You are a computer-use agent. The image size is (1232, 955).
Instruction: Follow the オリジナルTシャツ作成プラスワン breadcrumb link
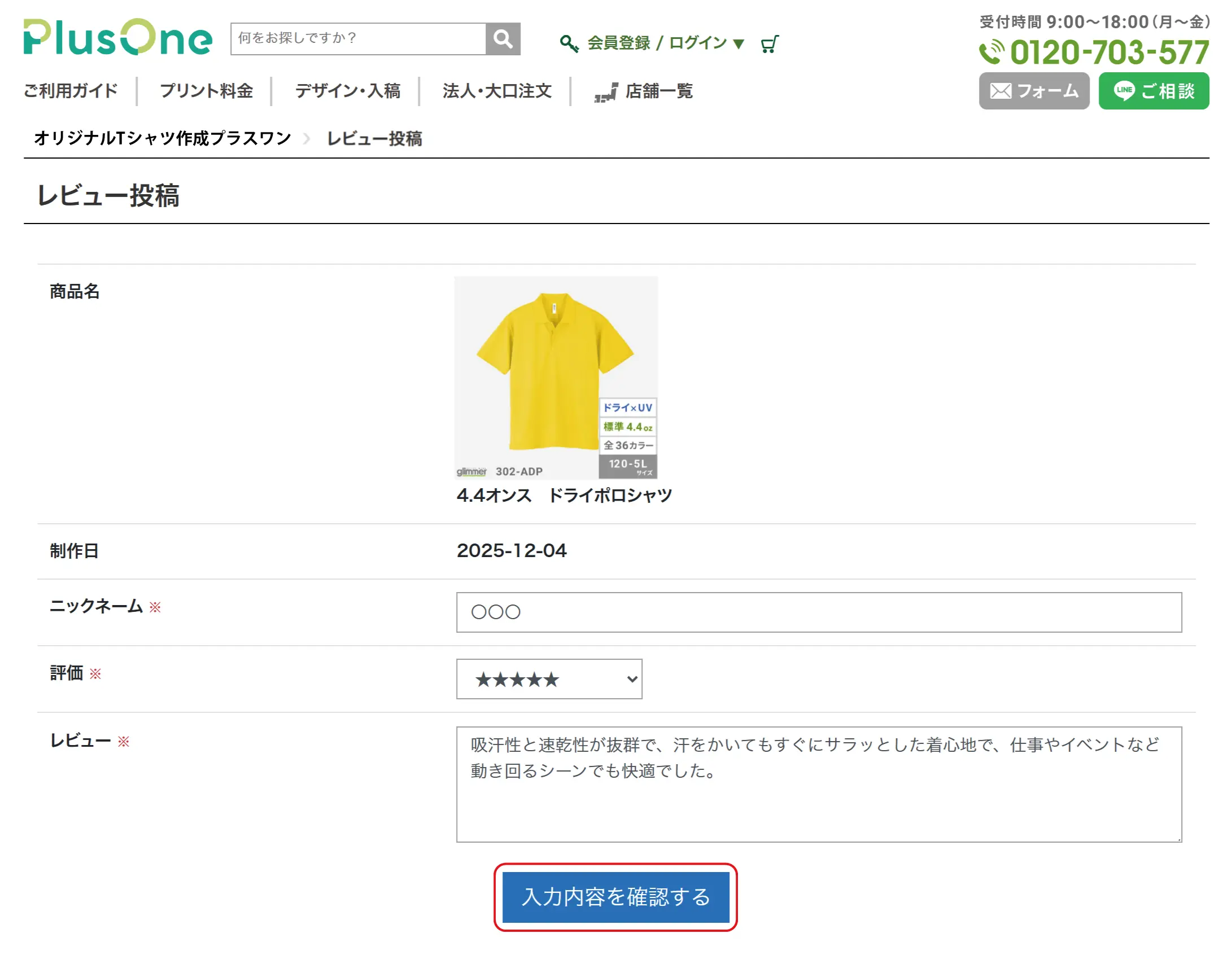[163, 138]
